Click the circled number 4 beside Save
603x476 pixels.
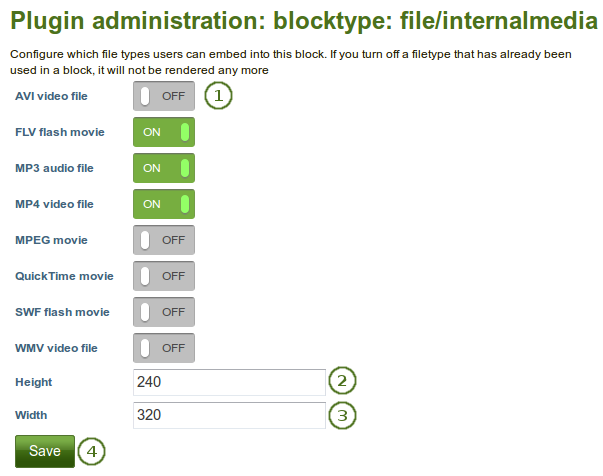(x=92, y=451)
